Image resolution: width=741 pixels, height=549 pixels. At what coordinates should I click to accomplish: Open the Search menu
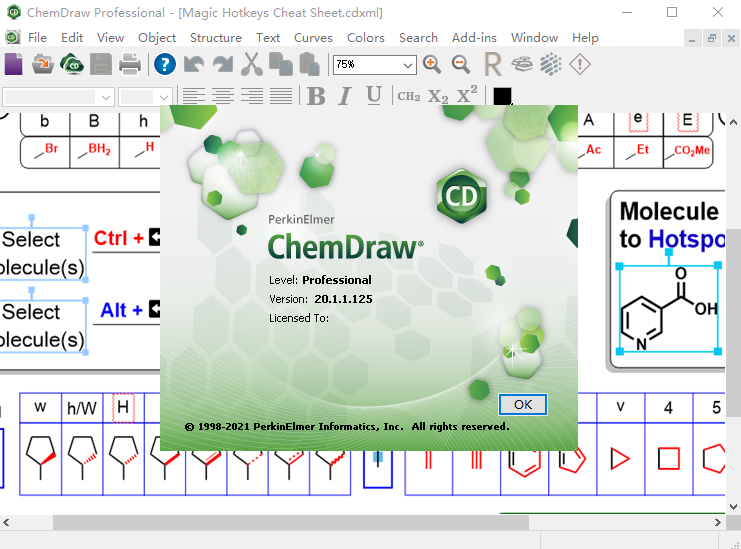click(x=418, y=38)
